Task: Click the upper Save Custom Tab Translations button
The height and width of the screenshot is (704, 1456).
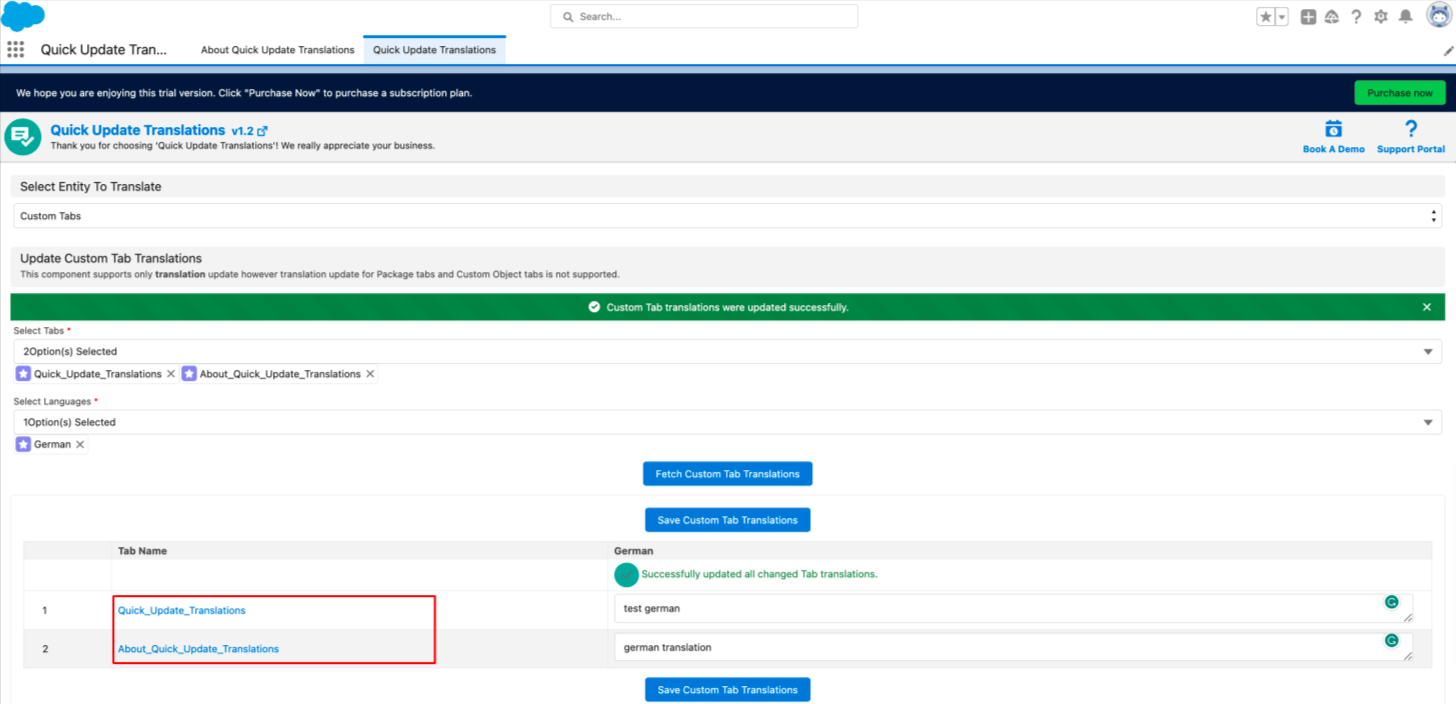Action: point(728,520)
